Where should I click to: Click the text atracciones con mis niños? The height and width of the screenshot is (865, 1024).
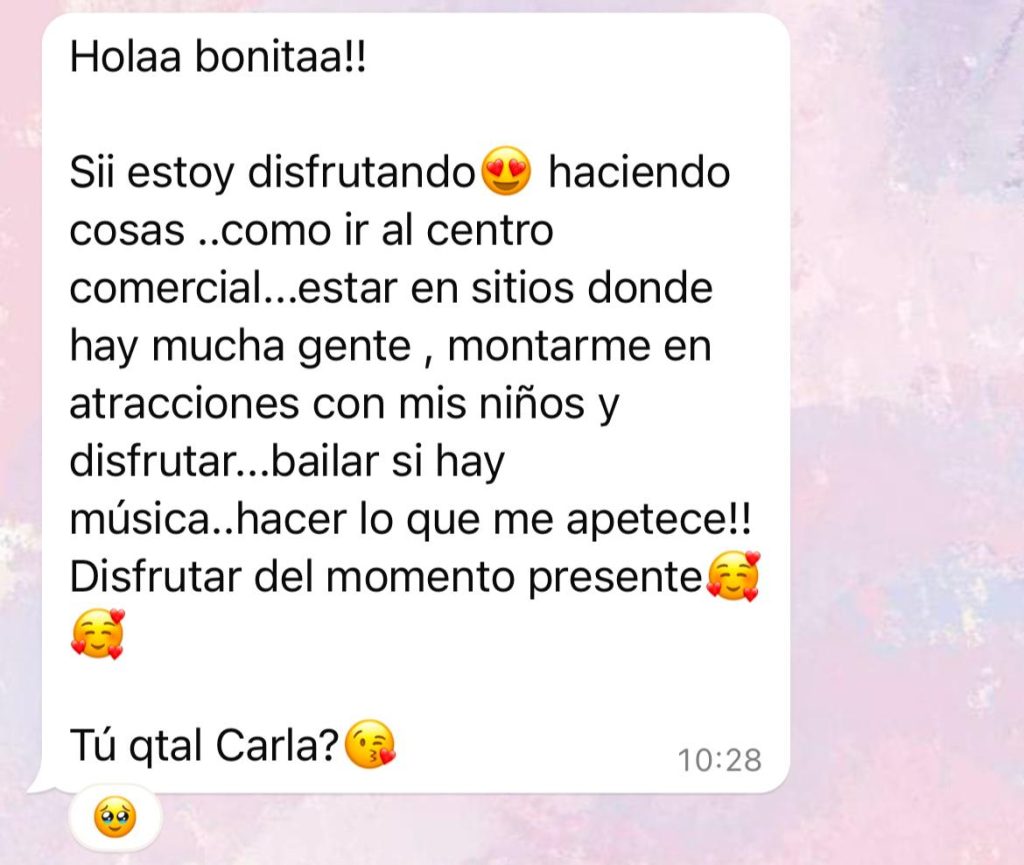[x=327, y=403]
